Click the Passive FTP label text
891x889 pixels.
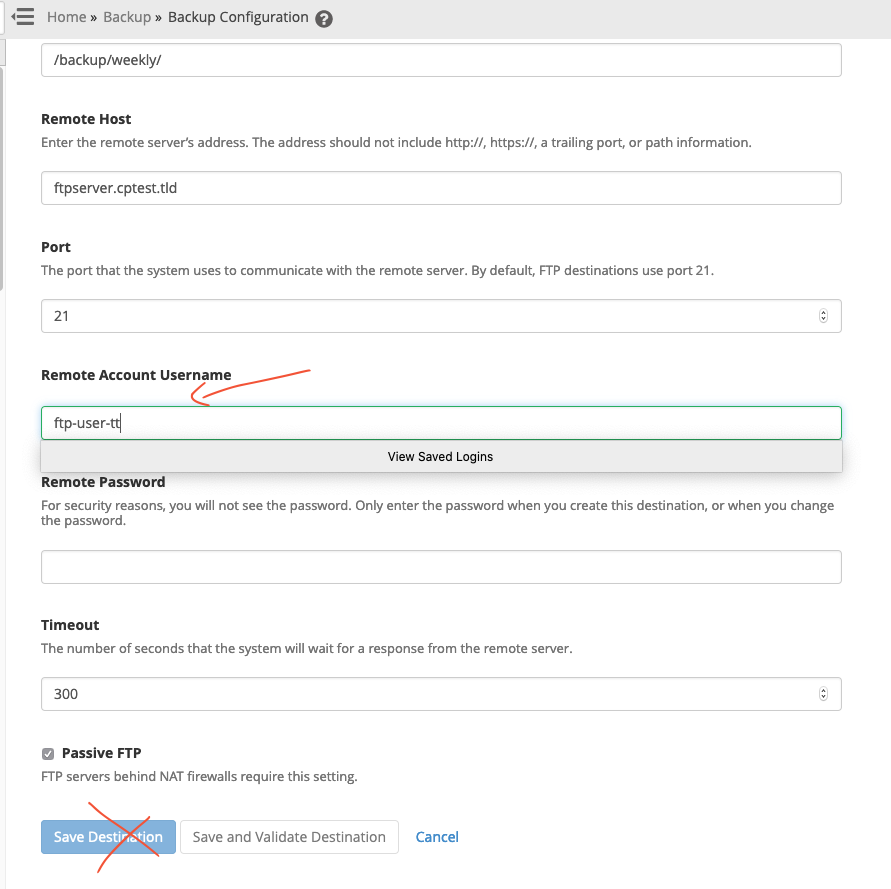[101, 753]
